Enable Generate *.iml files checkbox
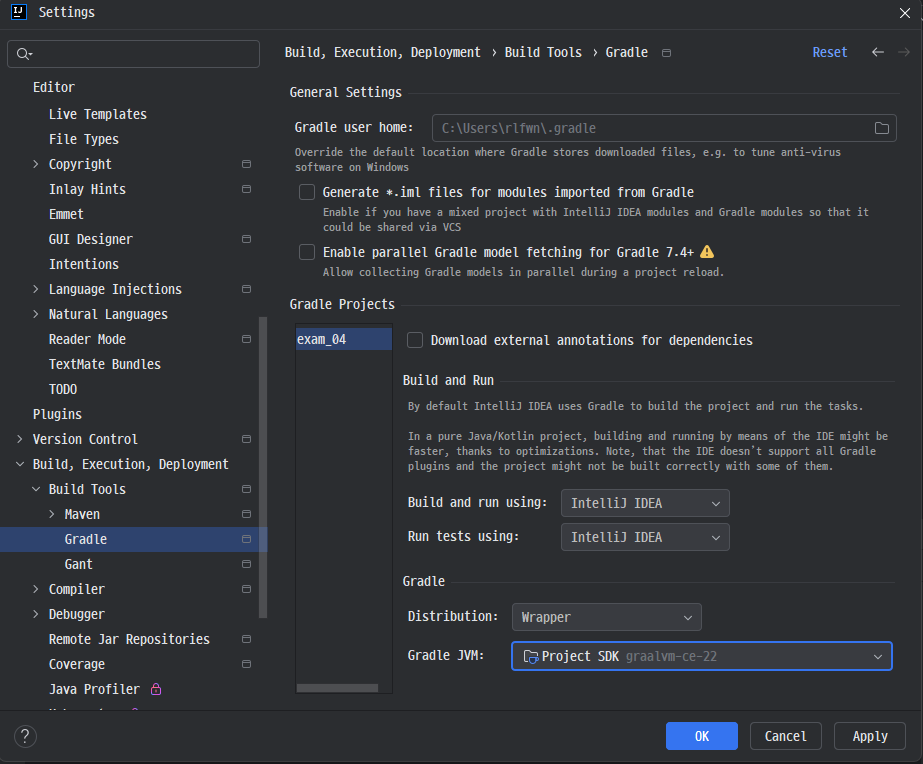Screen dimensions: 923x764 coord(307,192)
